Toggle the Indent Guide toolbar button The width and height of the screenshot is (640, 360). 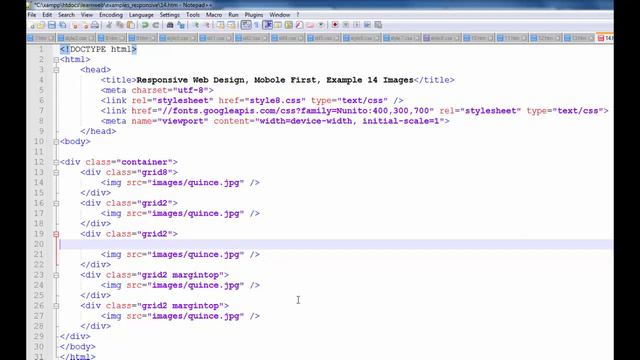[268, 25]
